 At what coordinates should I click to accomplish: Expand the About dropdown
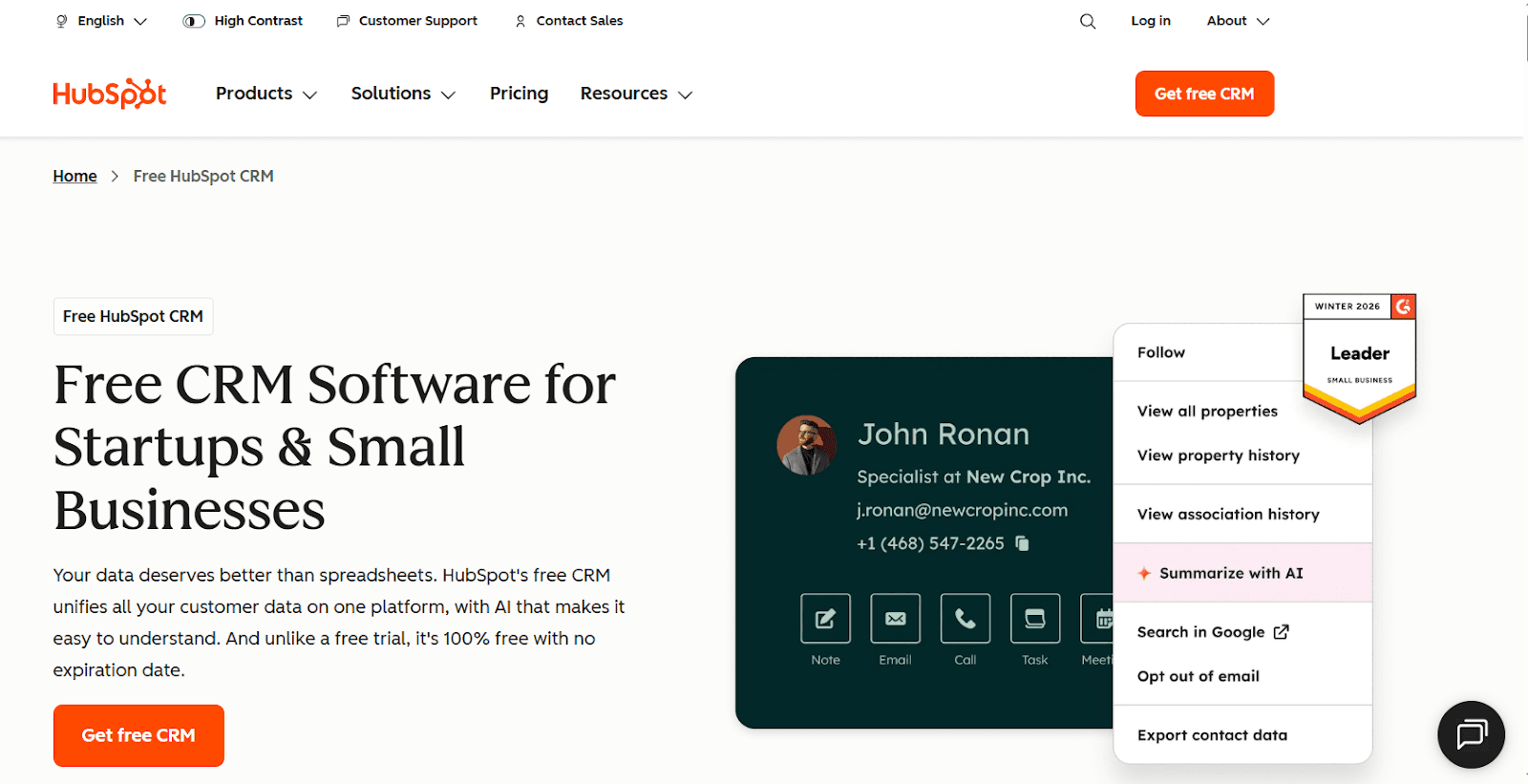click(1238, 21)
